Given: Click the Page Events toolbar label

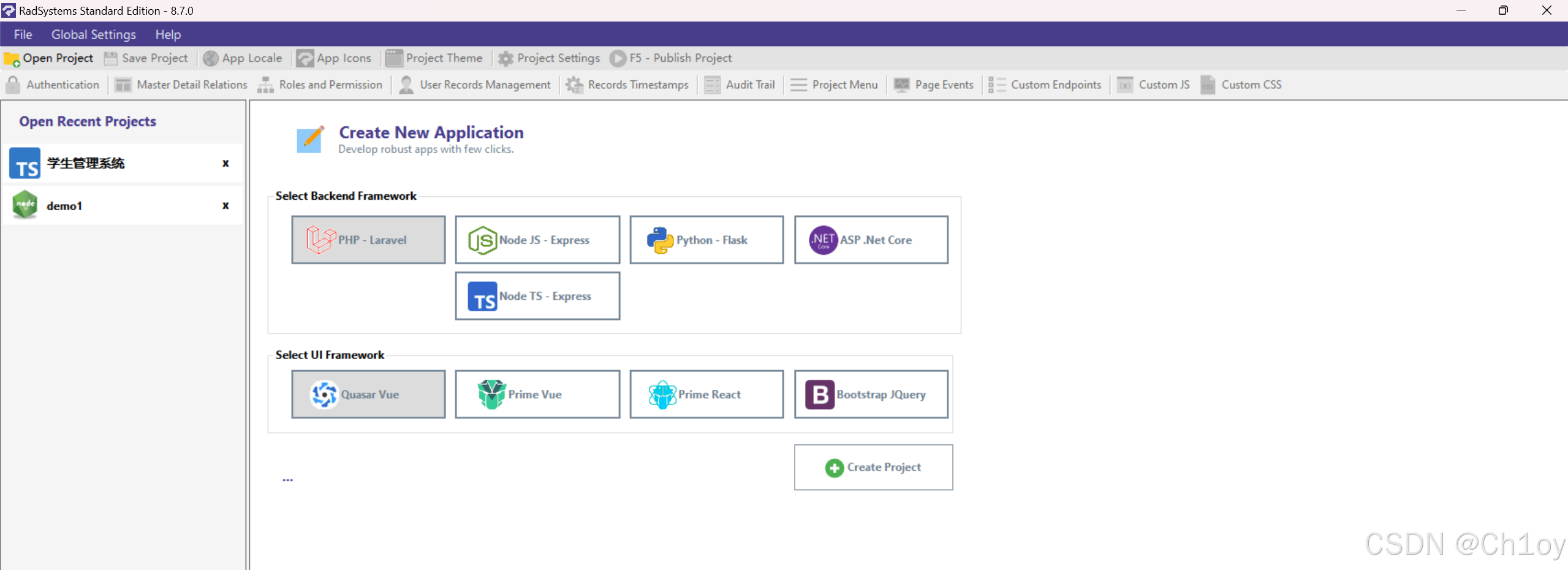Looking at the screenshot, I should click(x=944, y=85).
